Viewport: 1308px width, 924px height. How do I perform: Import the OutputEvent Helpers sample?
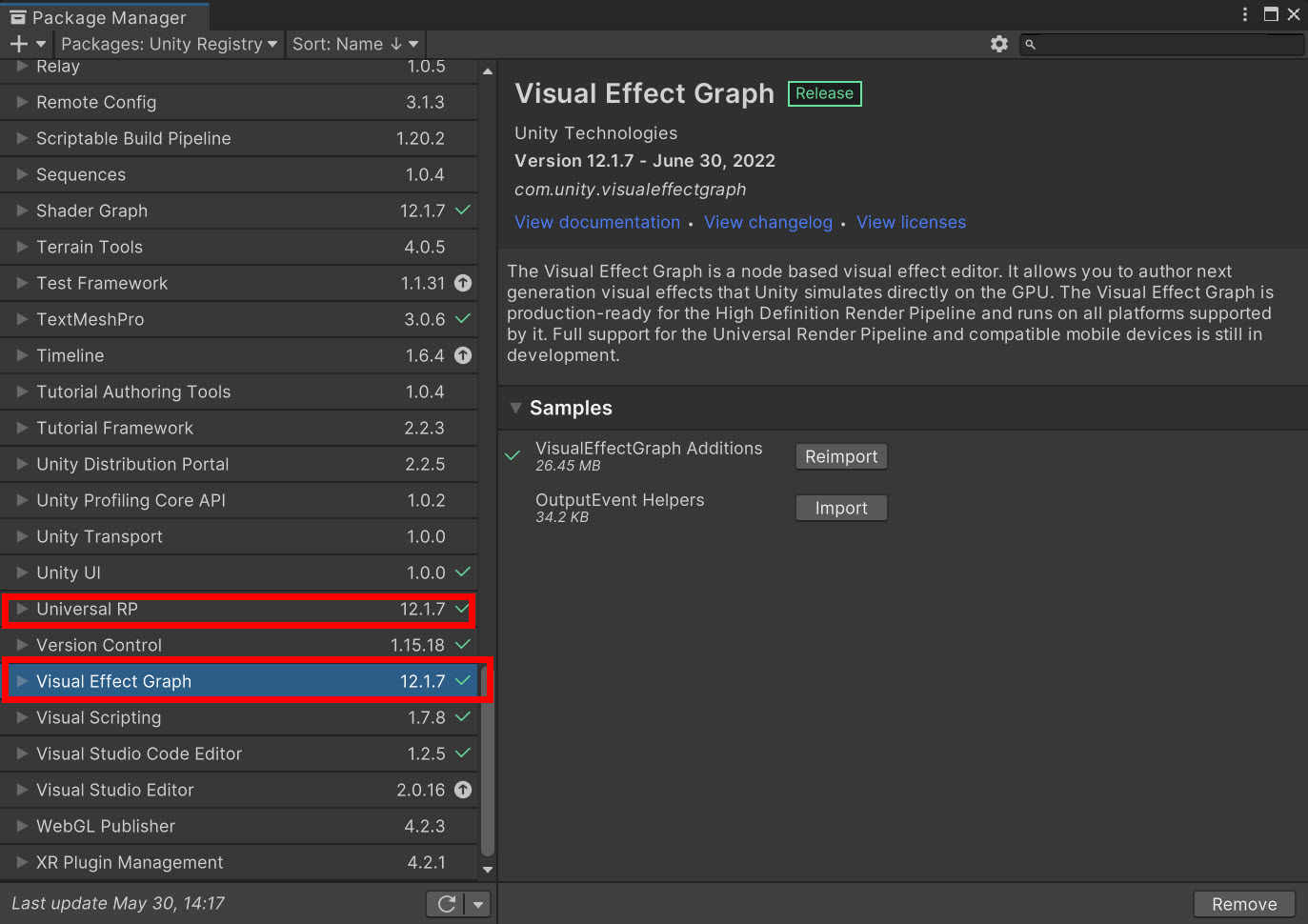[x=841, y=508]
